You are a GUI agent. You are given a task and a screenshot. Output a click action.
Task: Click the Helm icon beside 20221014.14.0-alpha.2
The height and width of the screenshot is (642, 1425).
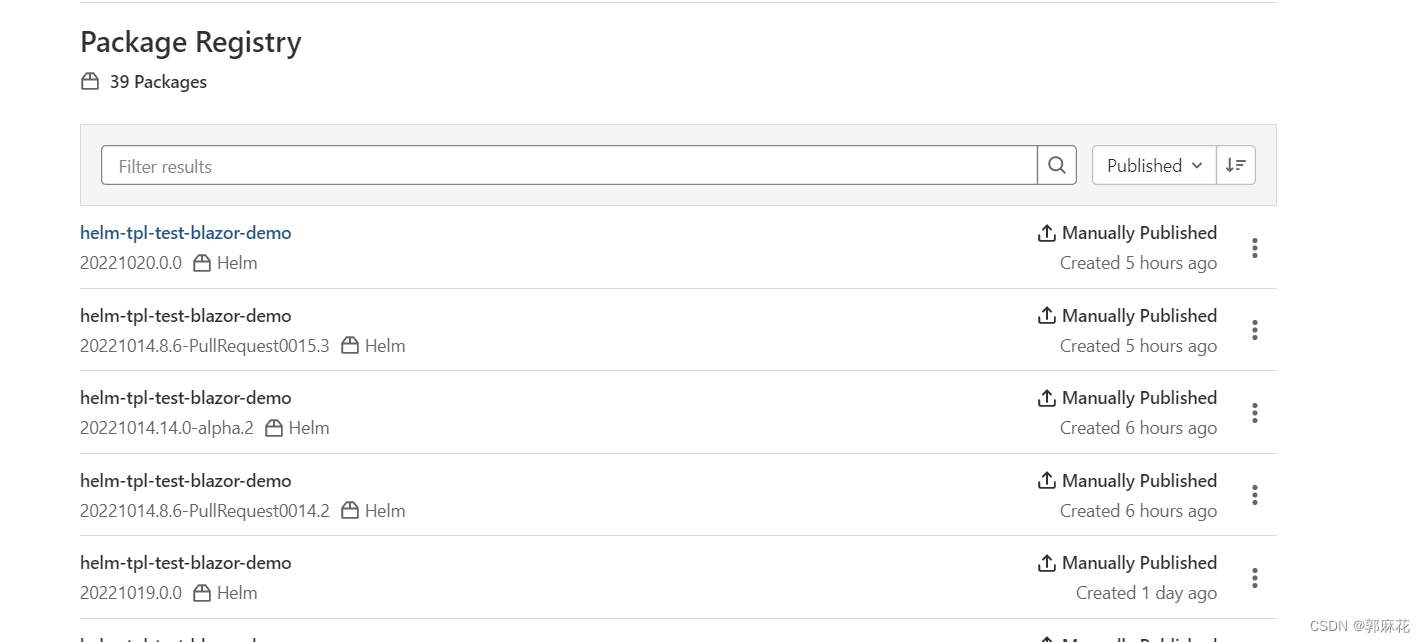[x=273, y=427]
